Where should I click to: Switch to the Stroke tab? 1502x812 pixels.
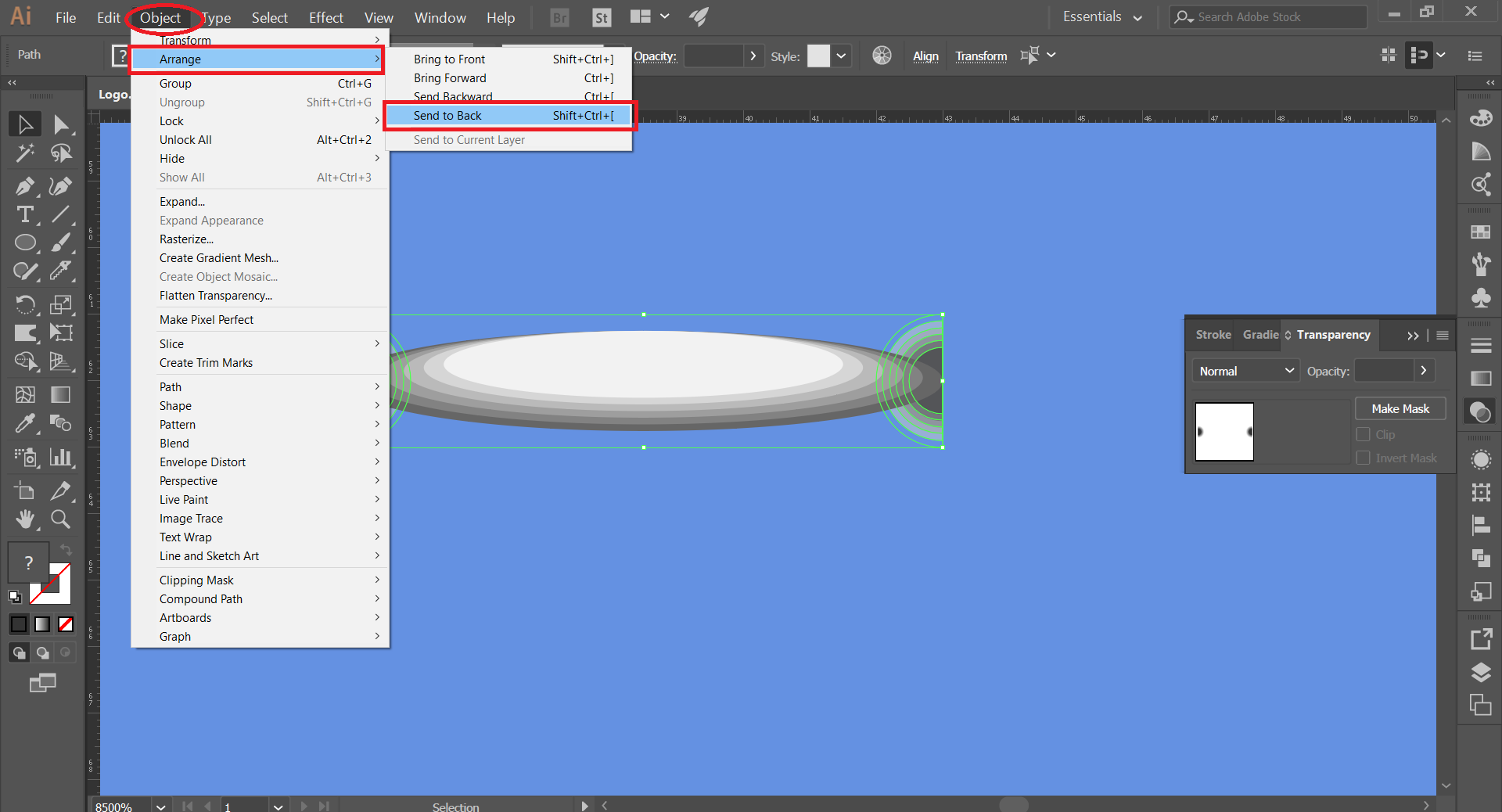click(1213, 335)
